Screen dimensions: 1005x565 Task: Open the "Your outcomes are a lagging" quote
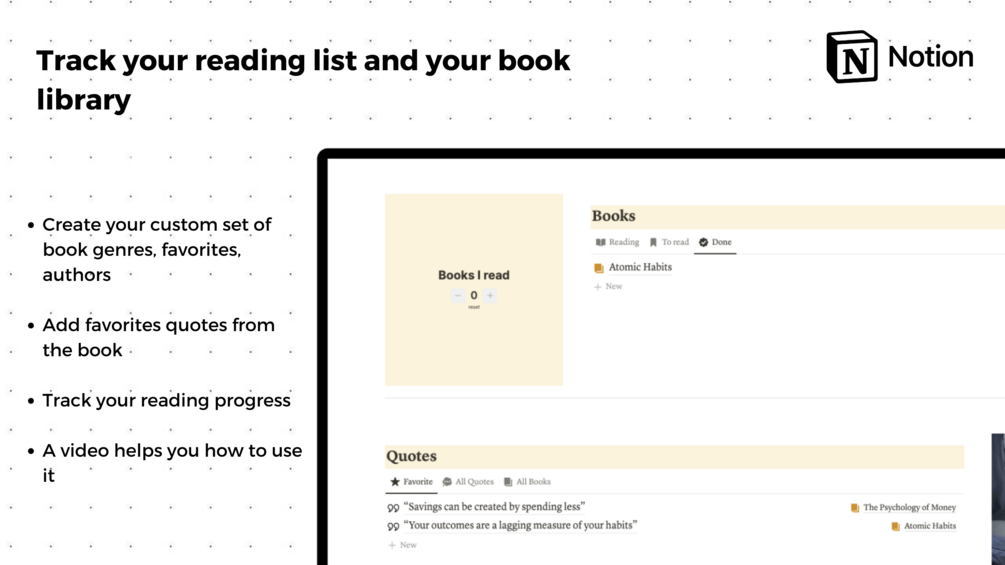(520, 525)
